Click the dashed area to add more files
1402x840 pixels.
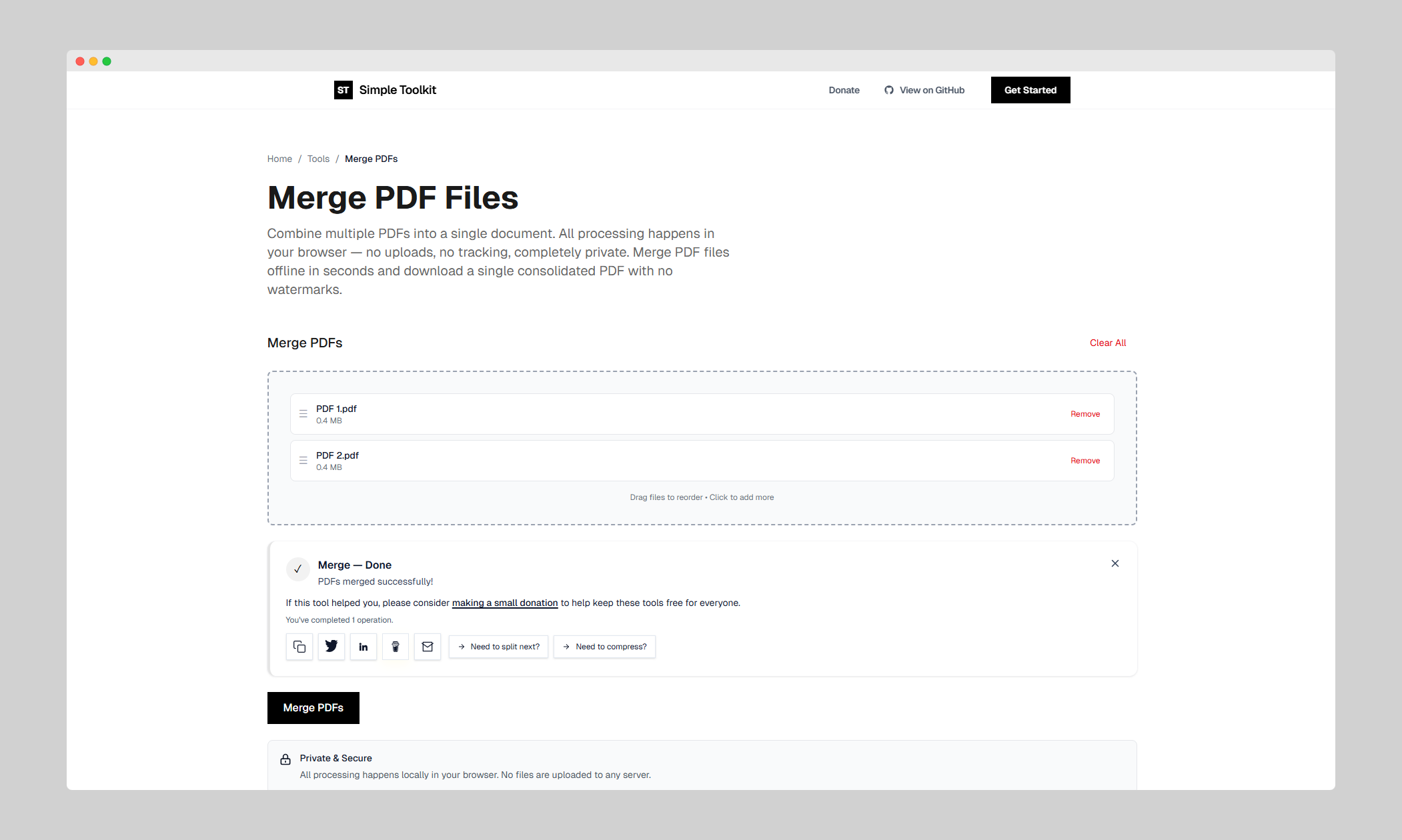point(701,497)
